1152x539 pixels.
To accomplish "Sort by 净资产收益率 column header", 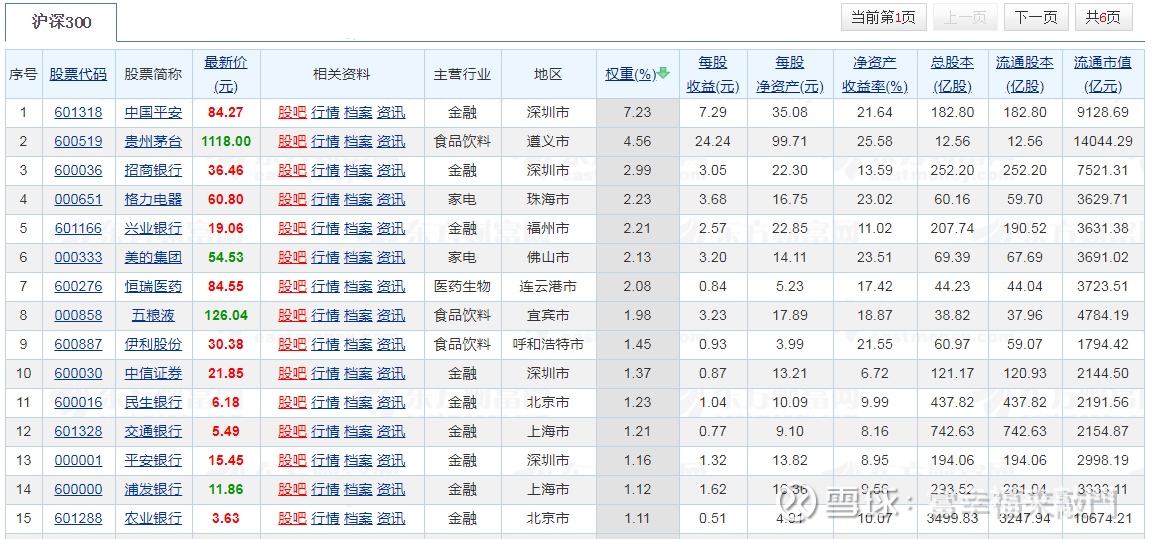I will [874, 74].
